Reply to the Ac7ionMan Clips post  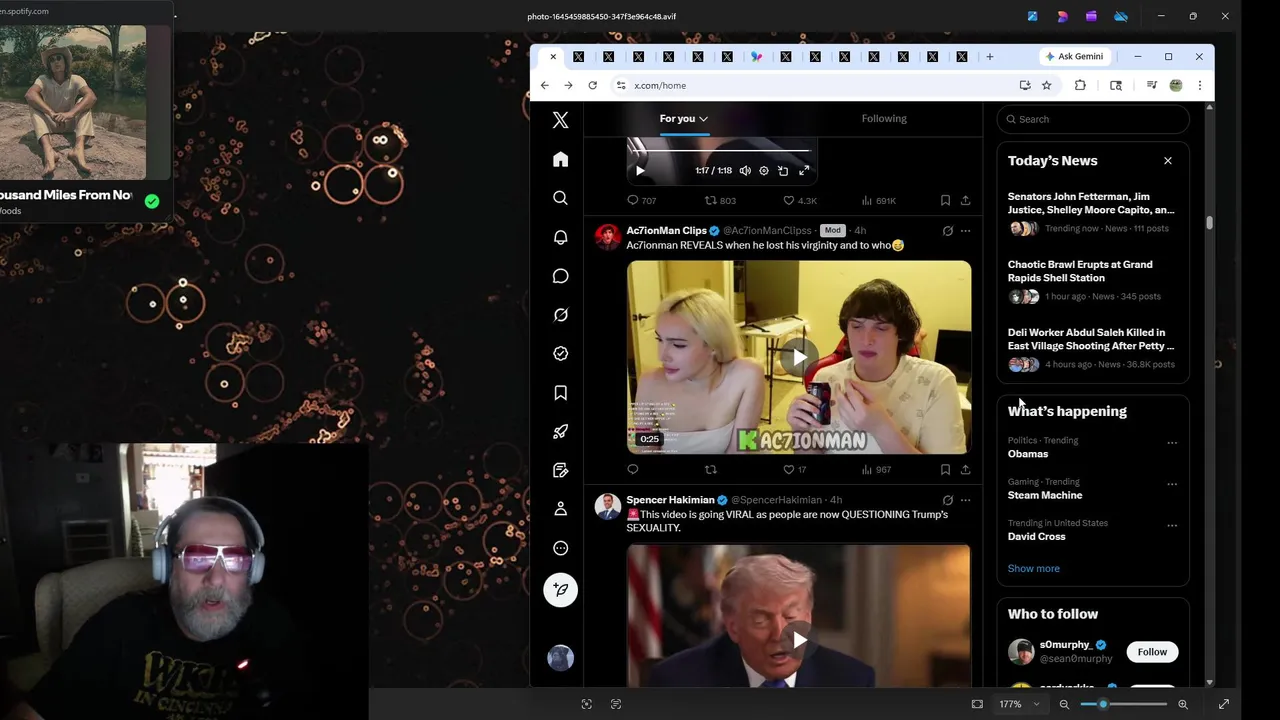click(x=633, y=469)
